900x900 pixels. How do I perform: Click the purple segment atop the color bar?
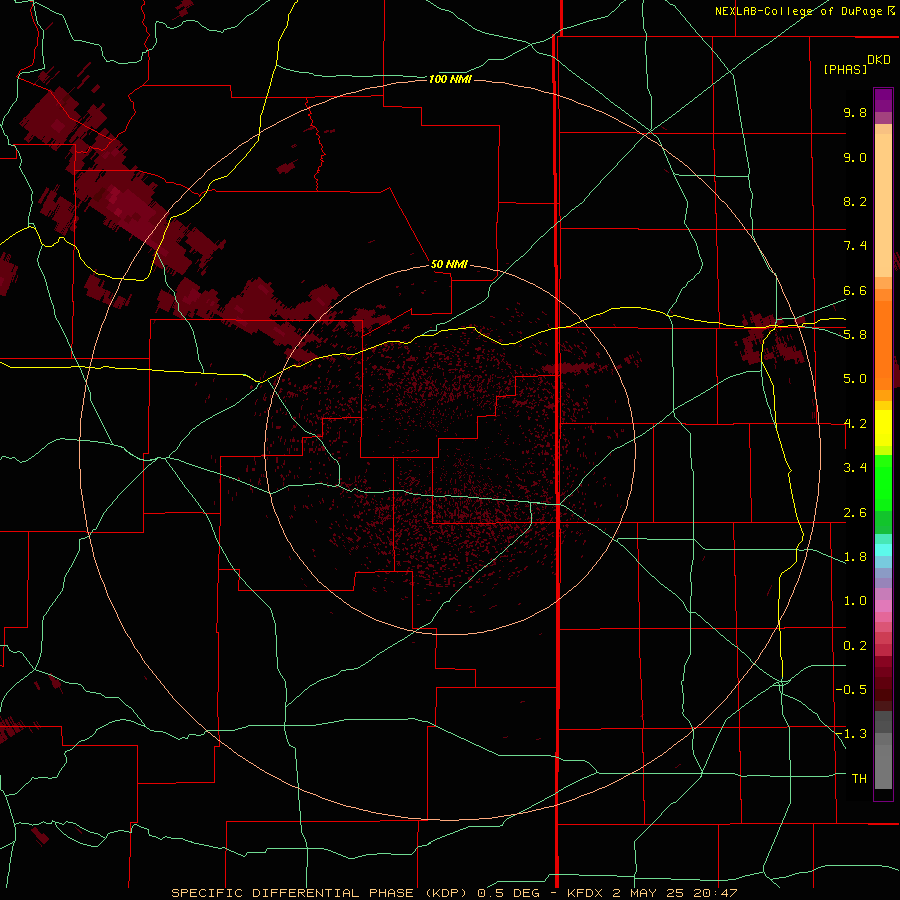tap(883, 100)
